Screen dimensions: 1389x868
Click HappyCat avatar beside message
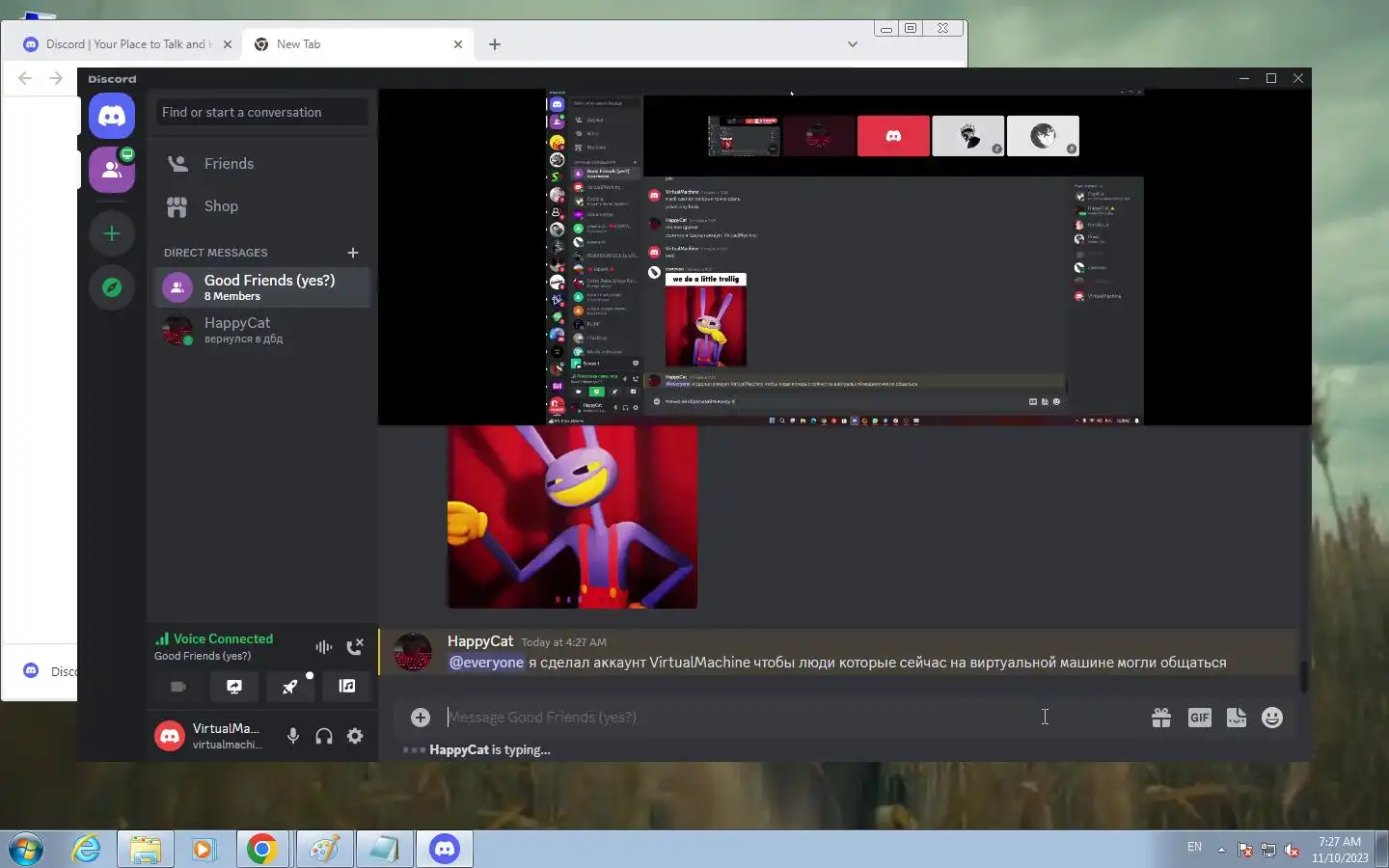[x=413, y=652]
